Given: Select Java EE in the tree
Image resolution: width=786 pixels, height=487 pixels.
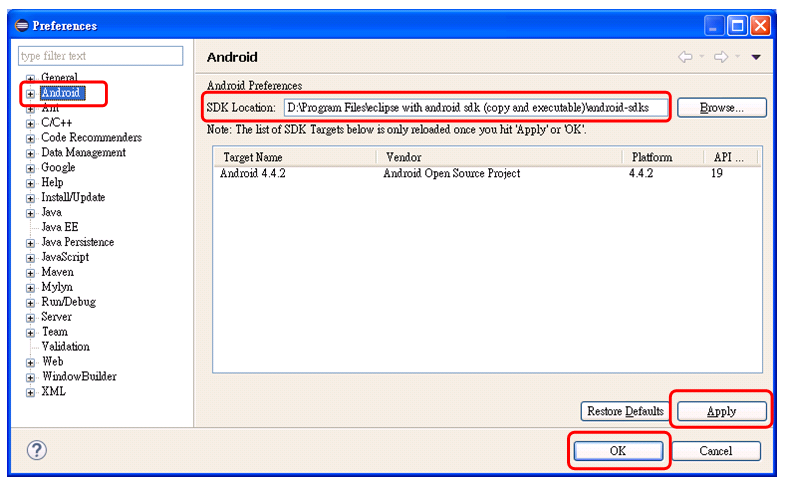Looking at the screenshot, I should 60,227.
